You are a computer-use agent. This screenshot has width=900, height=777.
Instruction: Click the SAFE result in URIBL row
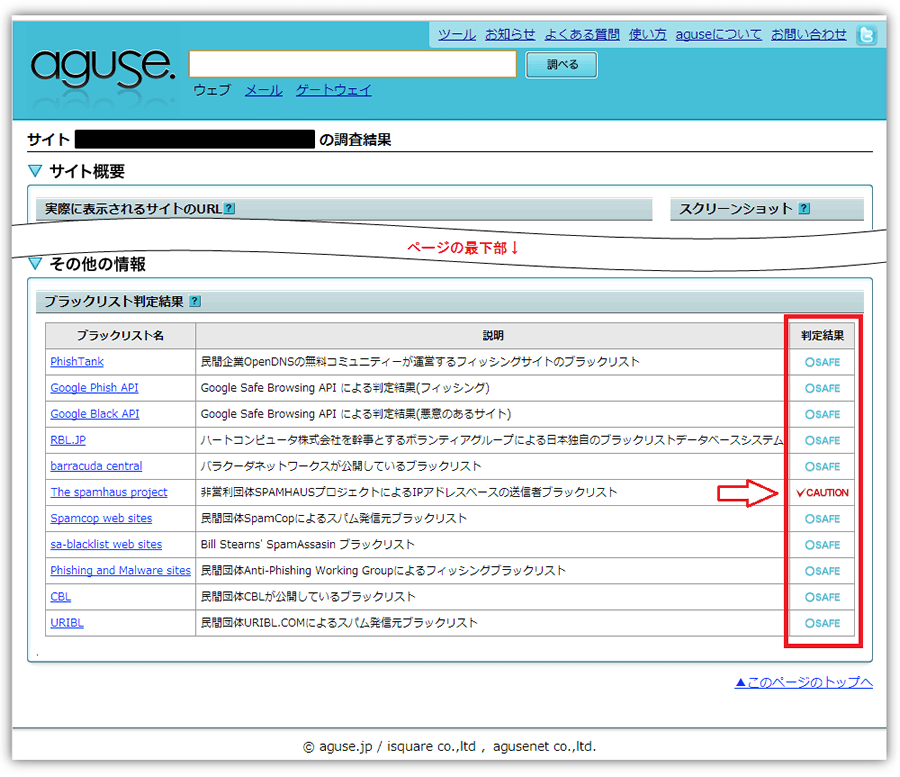823,623
